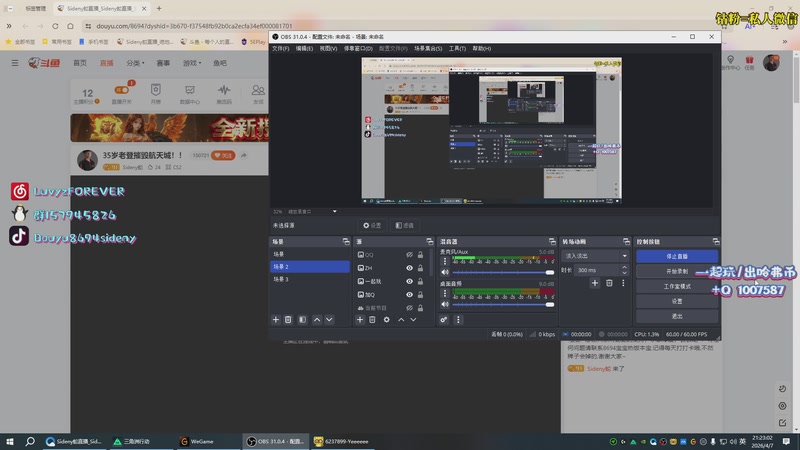Image resolution: width=800 pixels, height=450 pixels.
Task: Click the exit button in controls
Action: pos(677,316)
